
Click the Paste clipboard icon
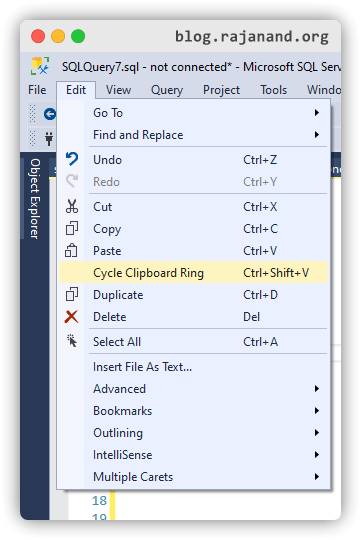71,250
